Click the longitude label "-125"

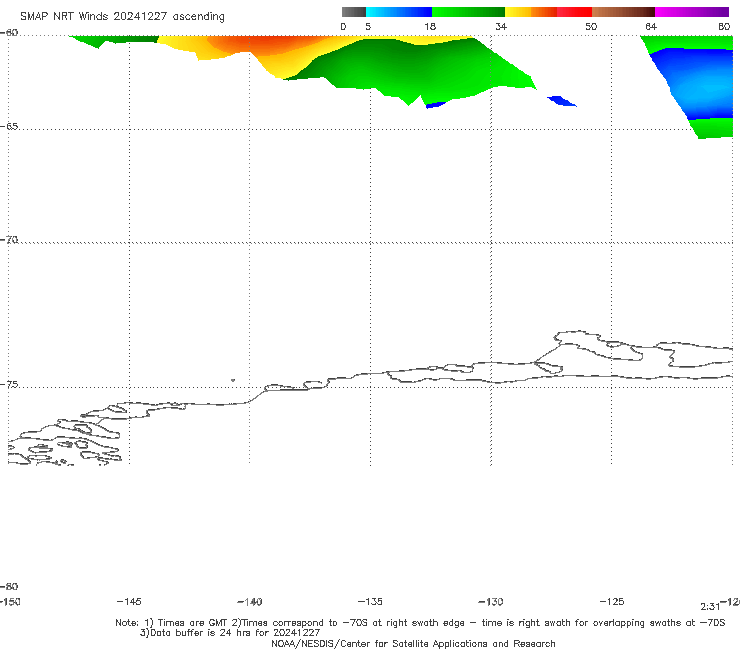click(612, 601)
